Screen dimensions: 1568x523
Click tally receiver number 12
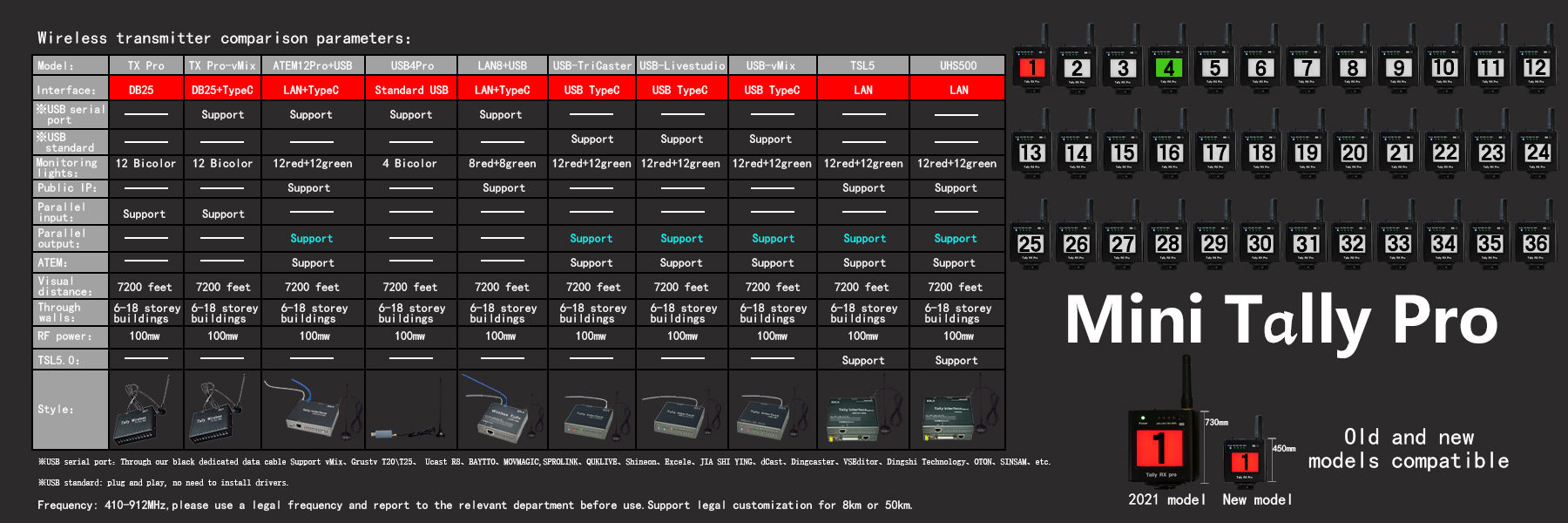click(x=1536, y=68)
